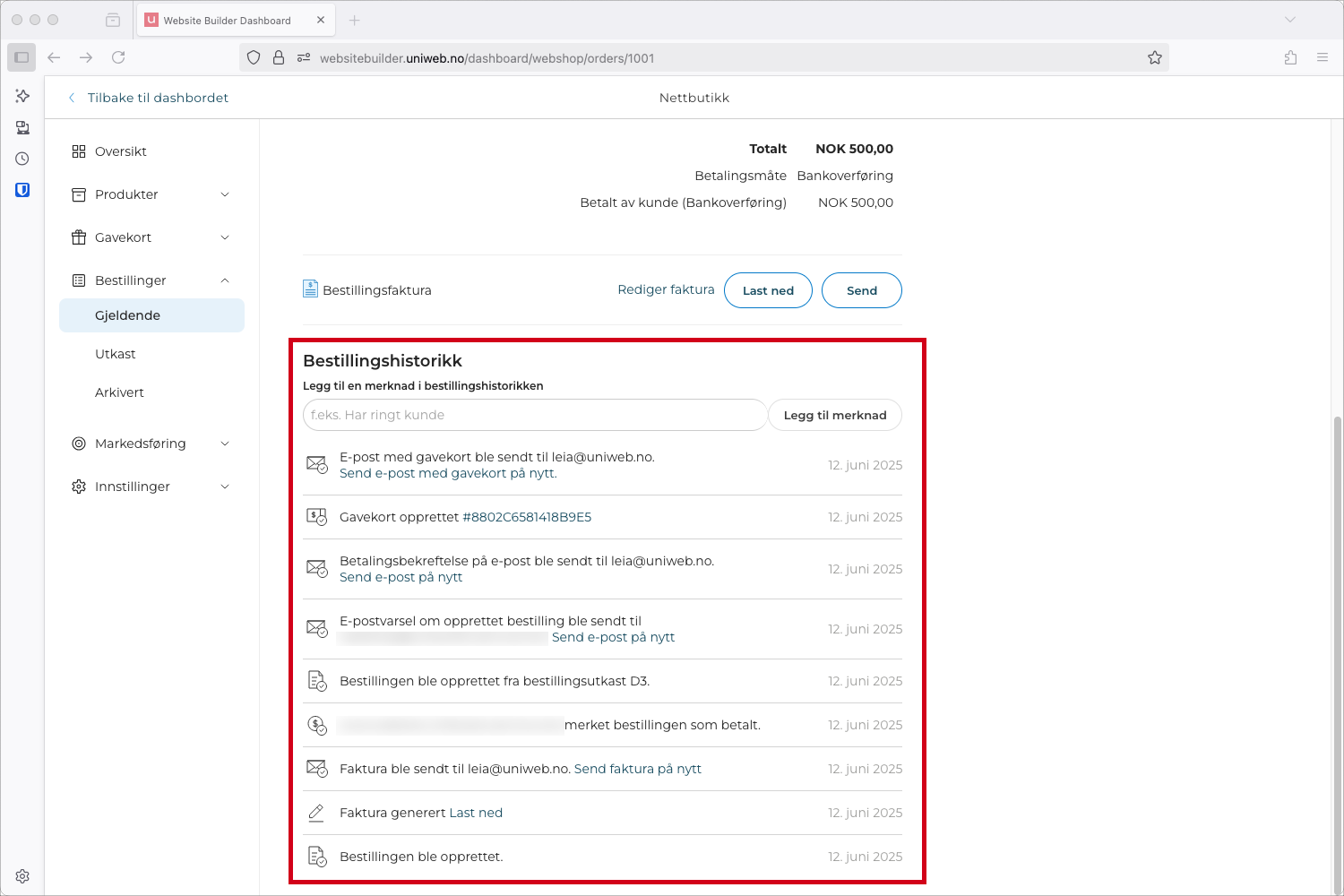This screenshot has width=1344, height=896.
Task: Click document icon beside 'Bestillingen ble opprettet.'
Action: click(317, 857)
